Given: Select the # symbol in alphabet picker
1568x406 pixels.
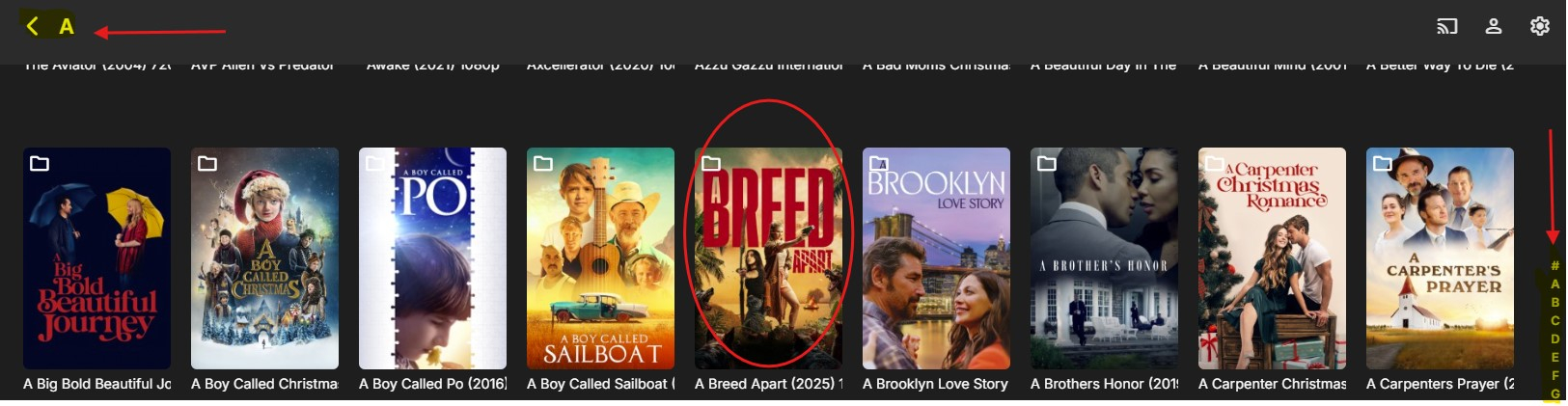Looking at the screenshot, I should [1554, 265].
